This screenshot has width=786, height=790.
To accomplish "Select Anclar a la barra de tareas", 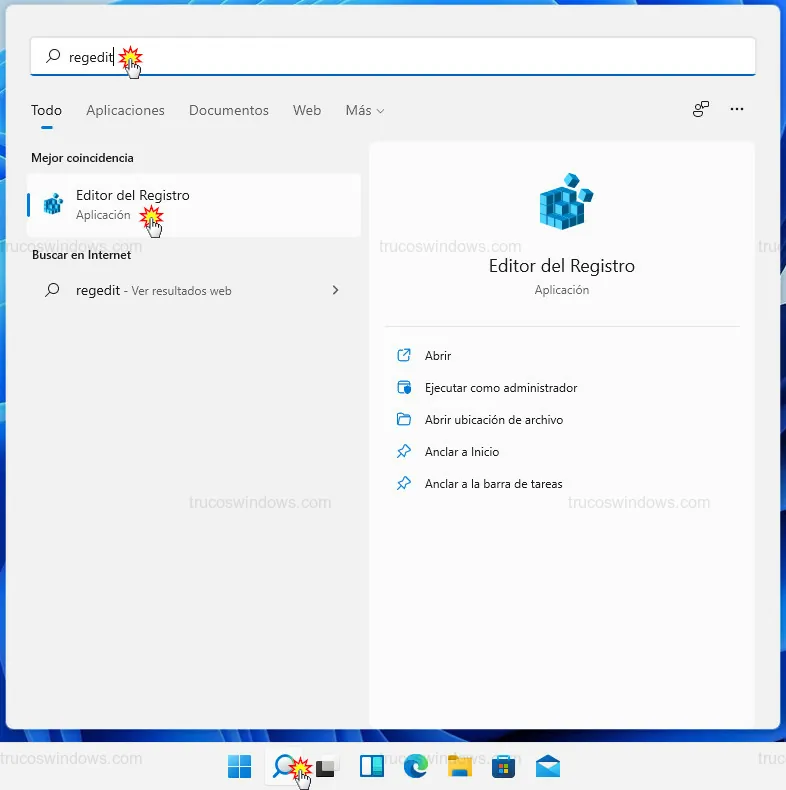I will [493, 483].
